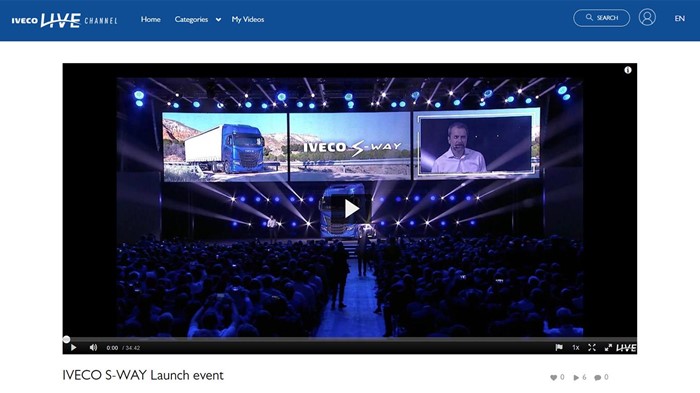Open the video info icon at top right

(x=628, y=70)
